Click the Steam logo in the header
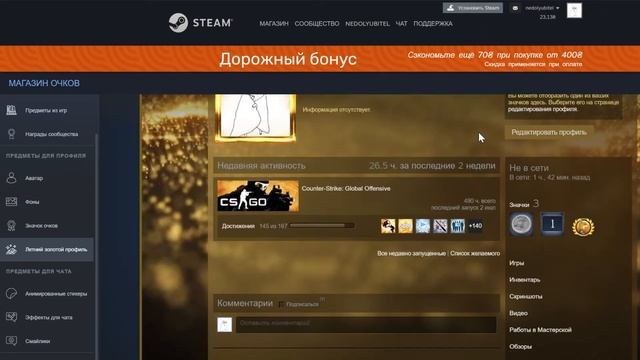640x360 pixels. pos(200,22)
